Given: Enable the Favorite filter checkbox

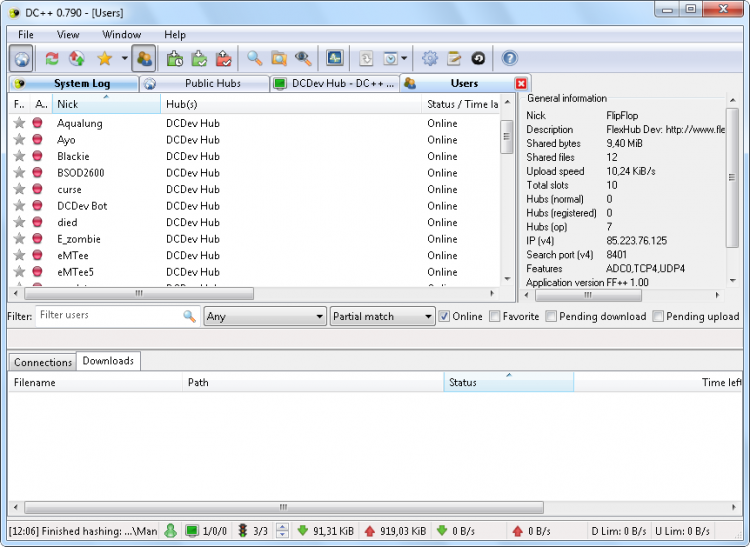Looking at the screenshot, I should pos(495,316).
